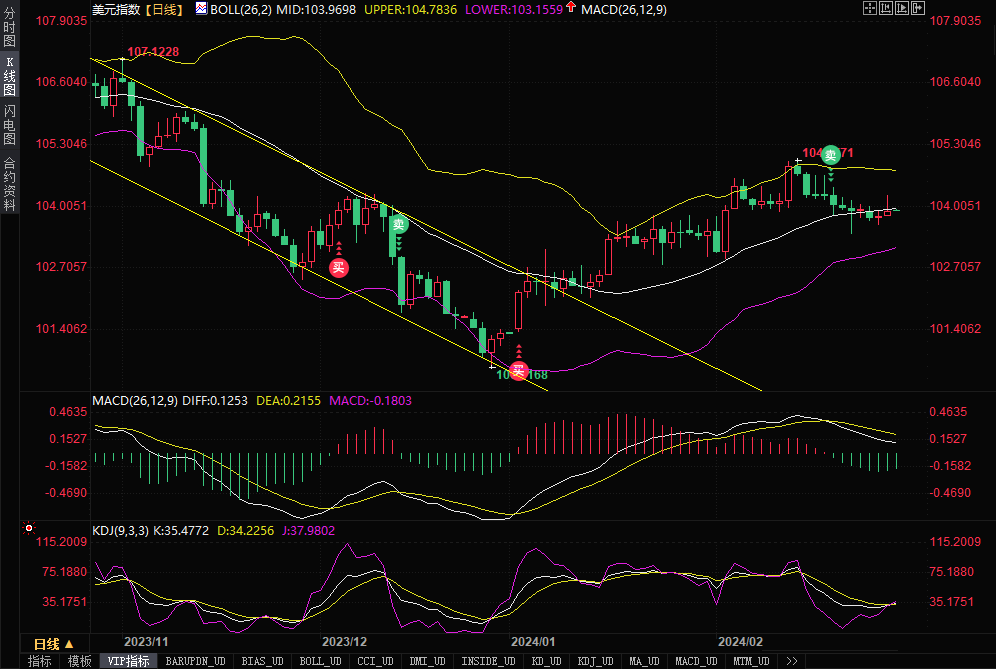Click the BOLL indicator icon in the header
This screenshot has width=996, height=669.
pyautogui.click(x=201, y=9)
